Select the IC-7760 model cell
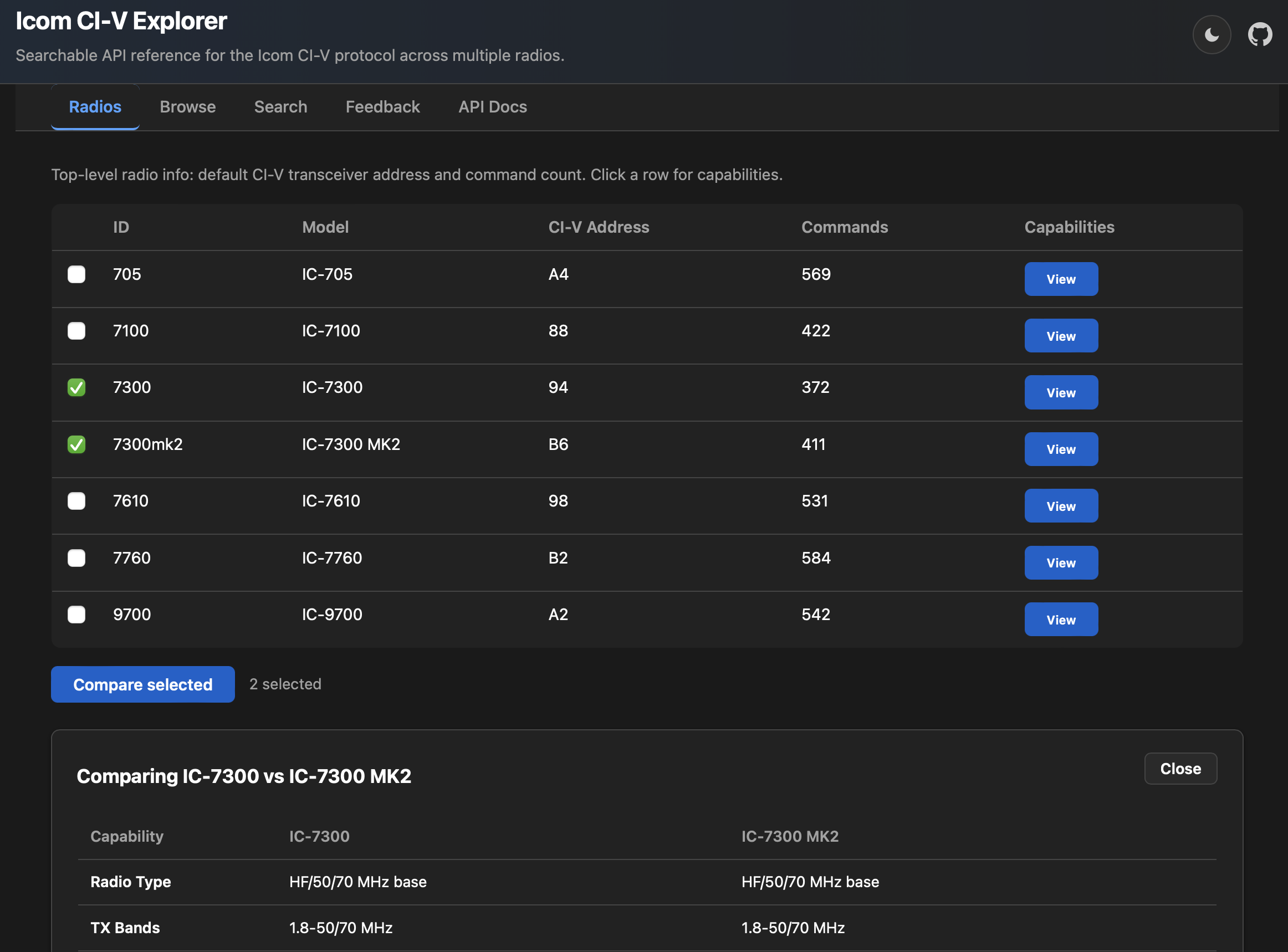The height and width of the screenshot is (952, 1288). (332, 558)
